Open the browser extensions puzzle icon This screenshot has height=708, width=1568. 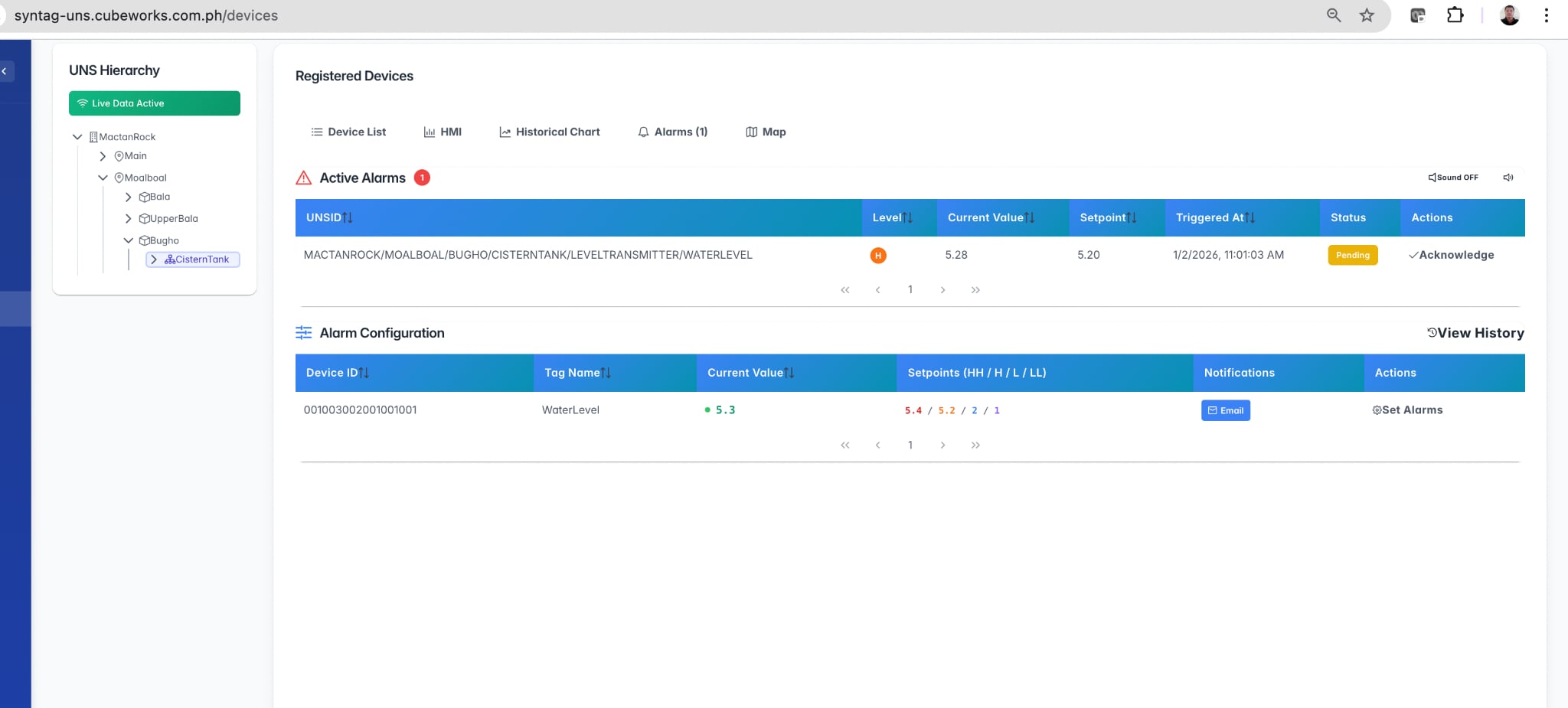pyautogui.click(x=1455, y=15)
